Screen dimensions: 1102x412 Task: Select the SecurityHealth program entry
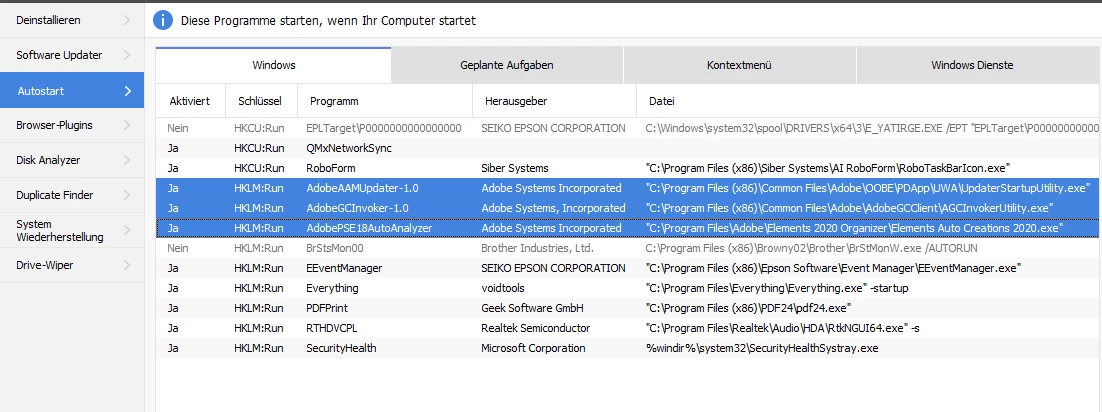(341, 348)
